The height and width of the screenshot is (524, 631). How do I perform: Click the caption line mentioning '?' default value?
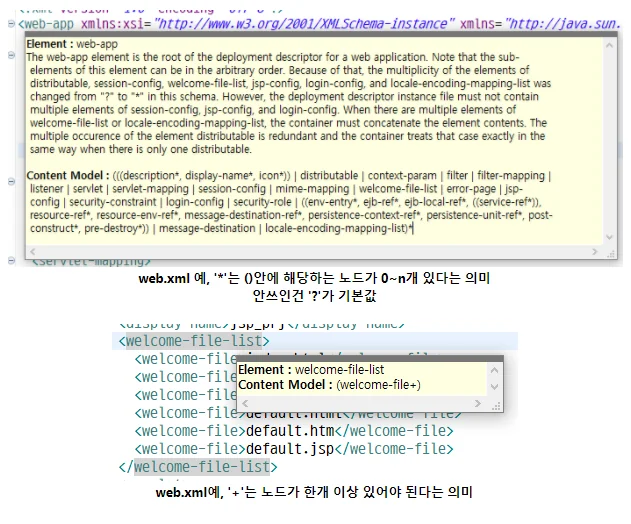coord(314,296)
